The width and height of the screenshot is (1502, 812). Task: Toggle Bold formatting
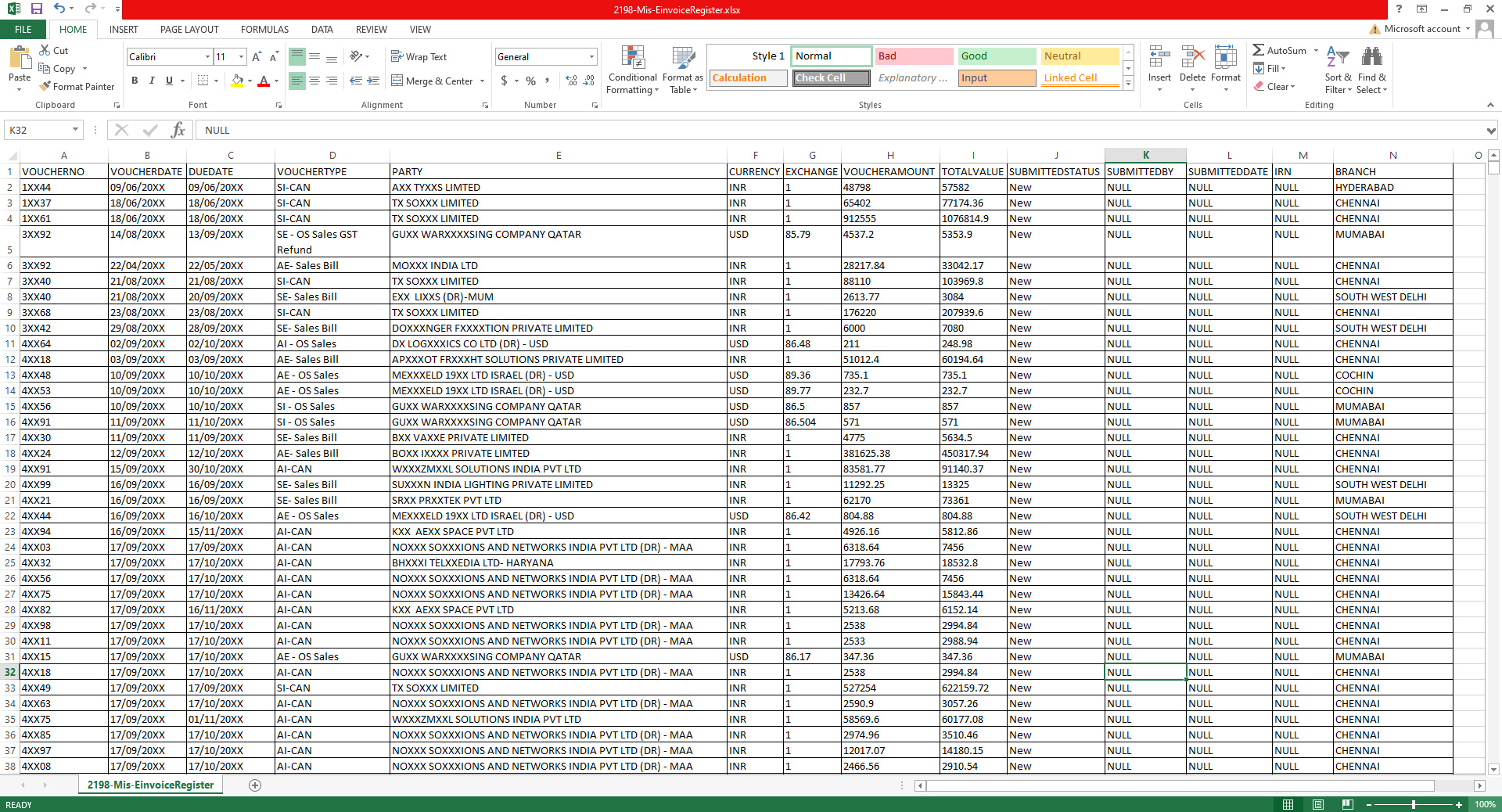click(x=135, y=81)
